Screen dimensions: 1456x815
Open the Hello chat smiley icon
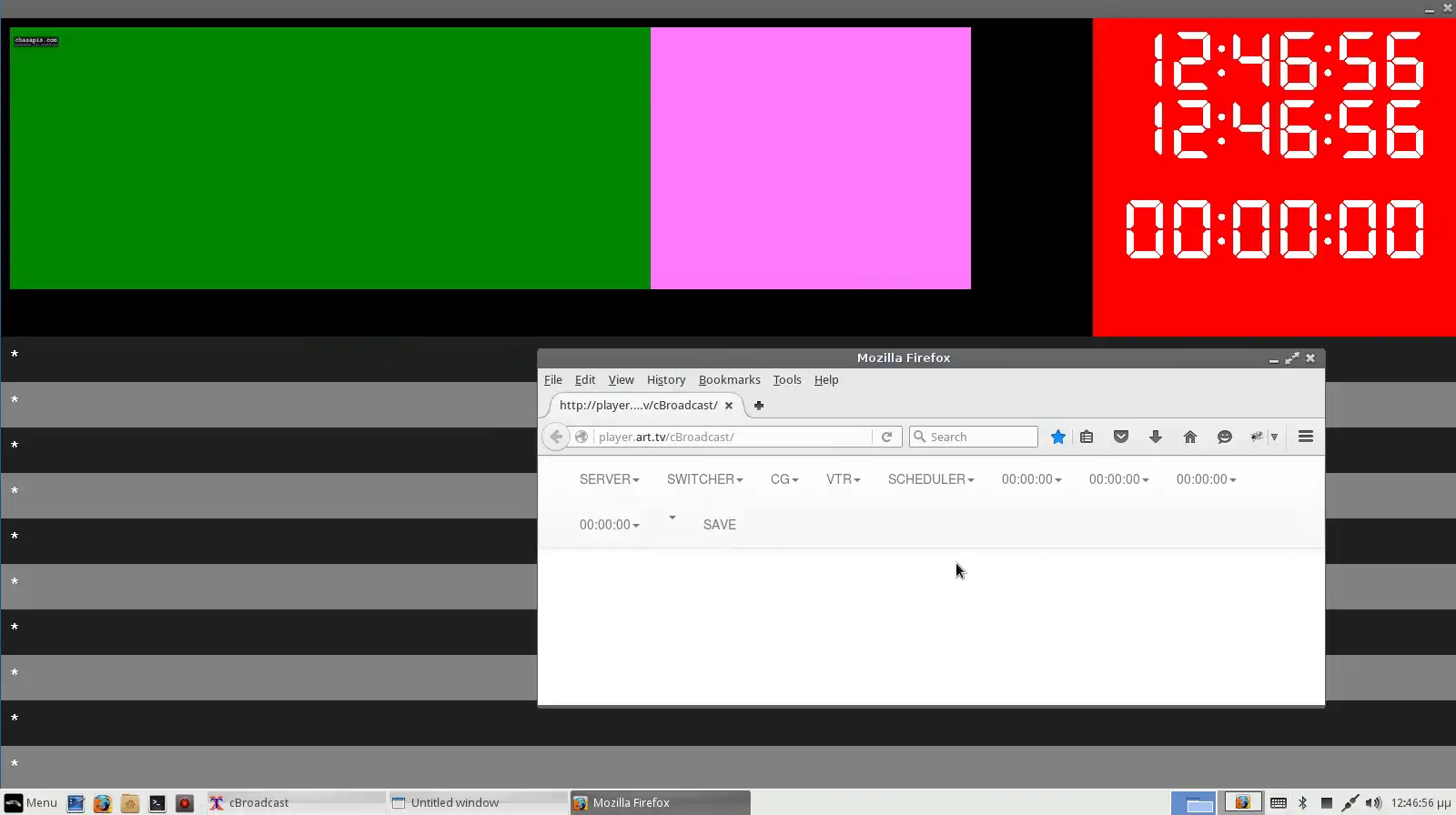1225,437
